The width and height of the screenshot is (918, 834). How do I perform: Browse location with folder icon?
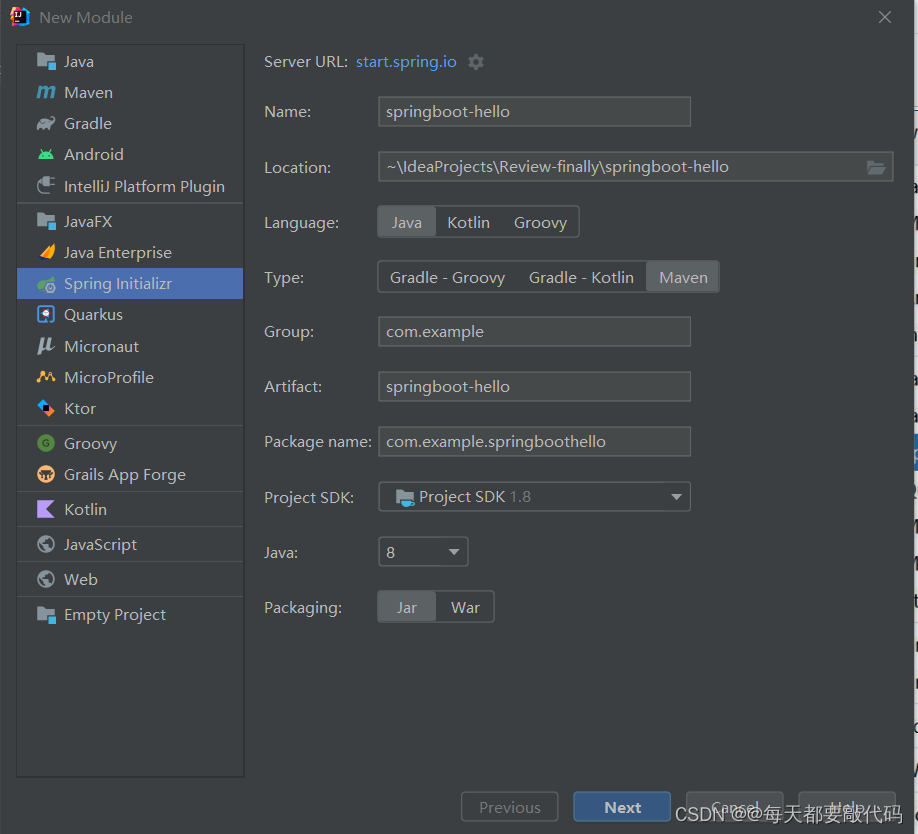pos(876,167)
